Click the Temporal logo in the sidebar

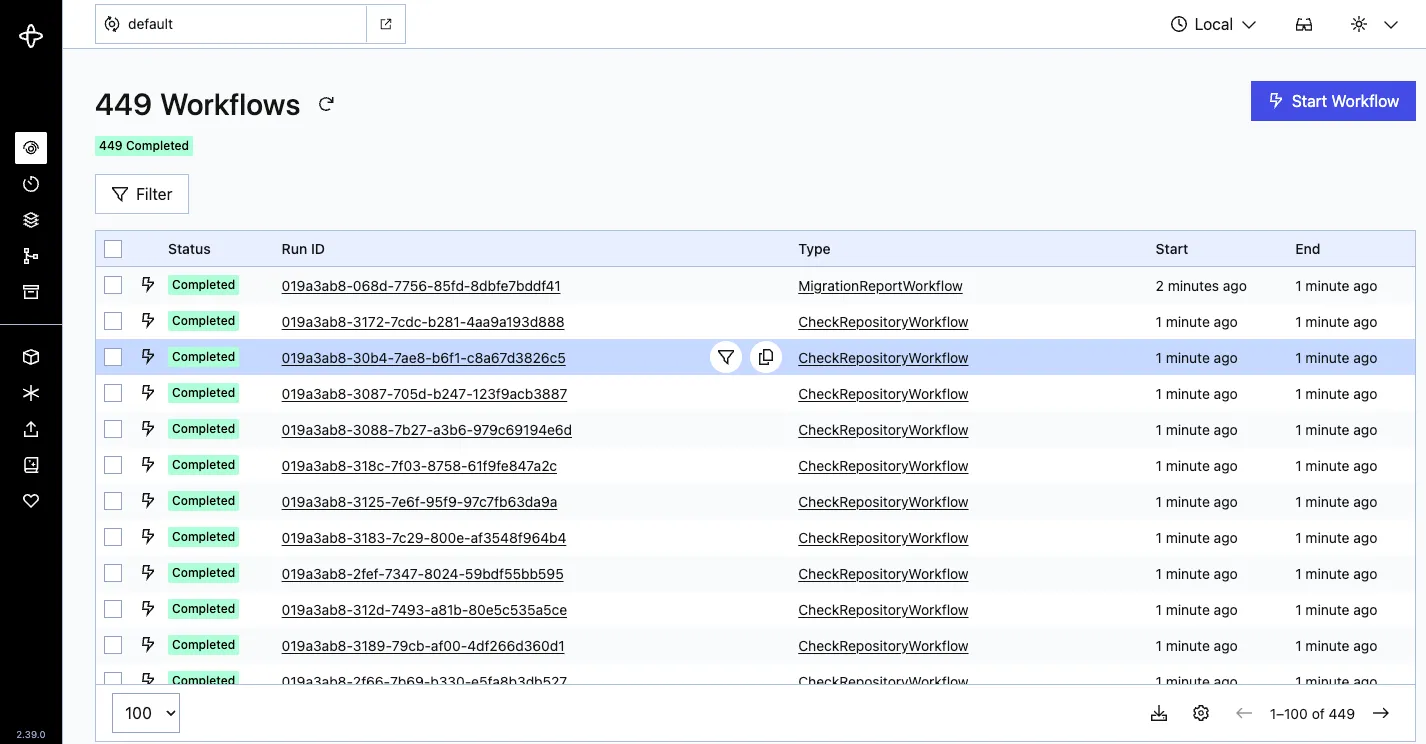click(x=31, y=37)
